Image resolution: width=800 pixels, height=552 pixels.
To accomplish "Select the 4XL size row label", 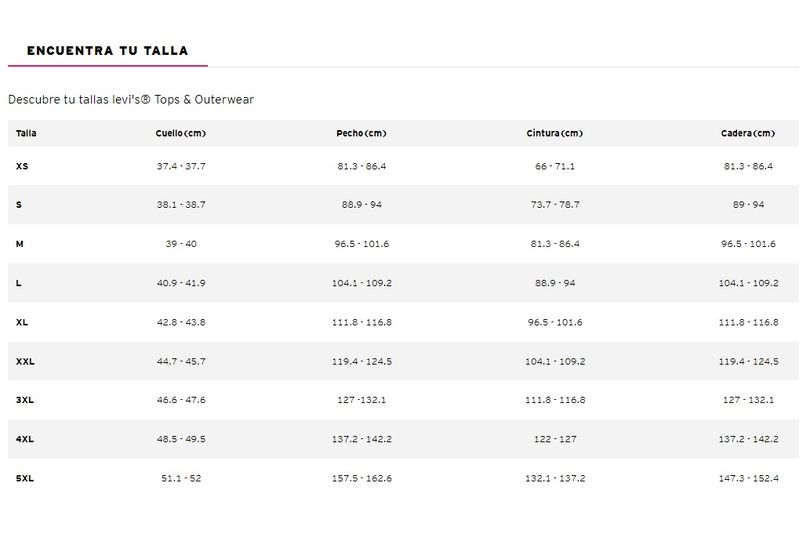I will (25, 439).
